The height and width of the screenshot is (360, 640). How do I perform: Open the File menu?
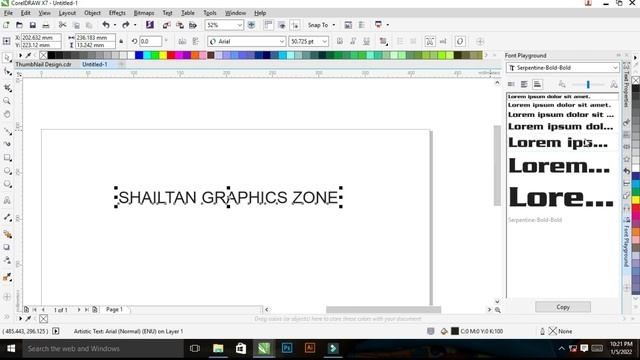pos(8,13)
